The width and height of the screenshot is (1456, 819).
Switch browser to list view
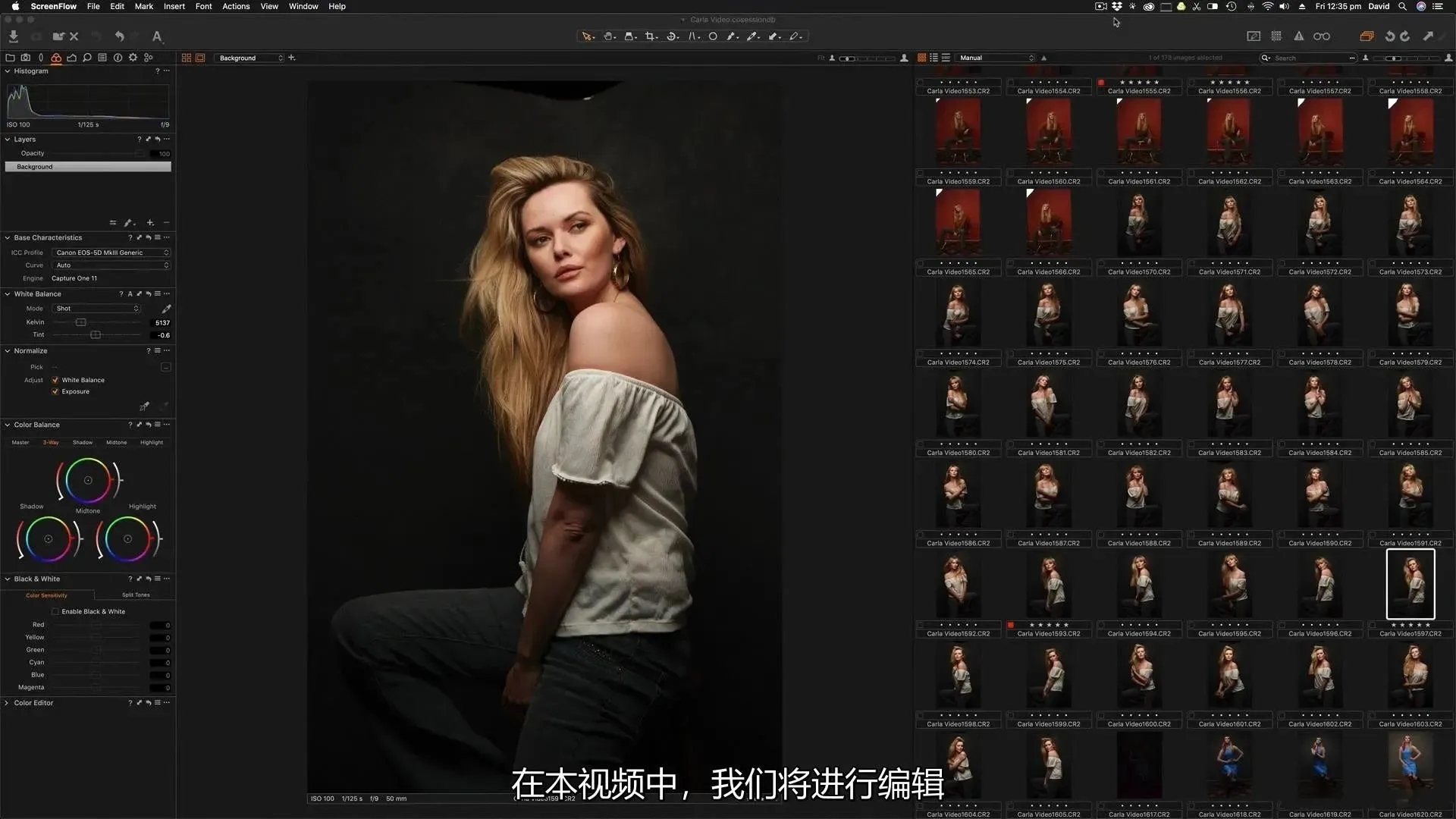pos(934,58)
